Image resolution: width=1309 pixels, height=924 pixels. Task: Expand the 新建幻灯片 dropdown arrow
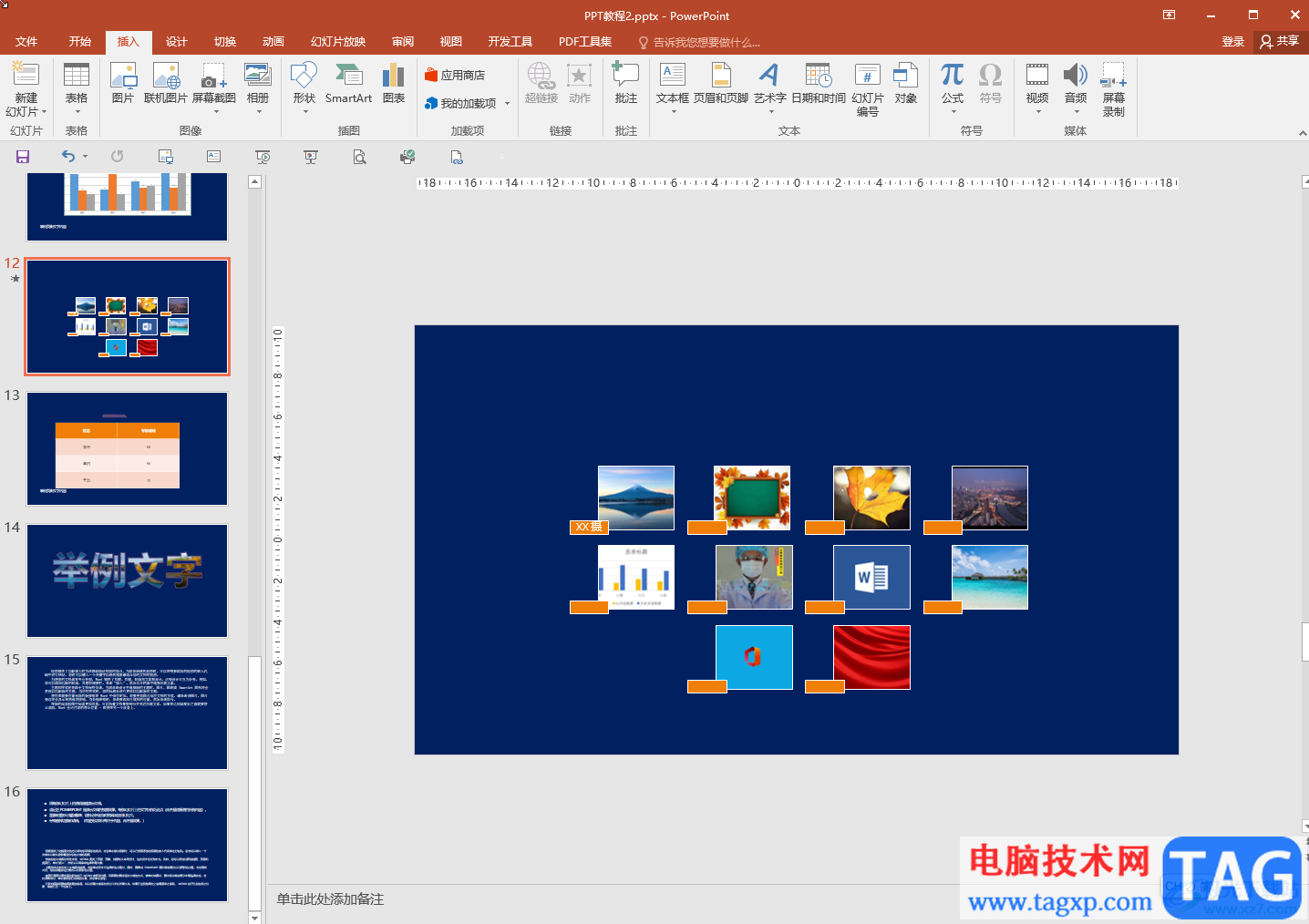[x=44, y=112]
